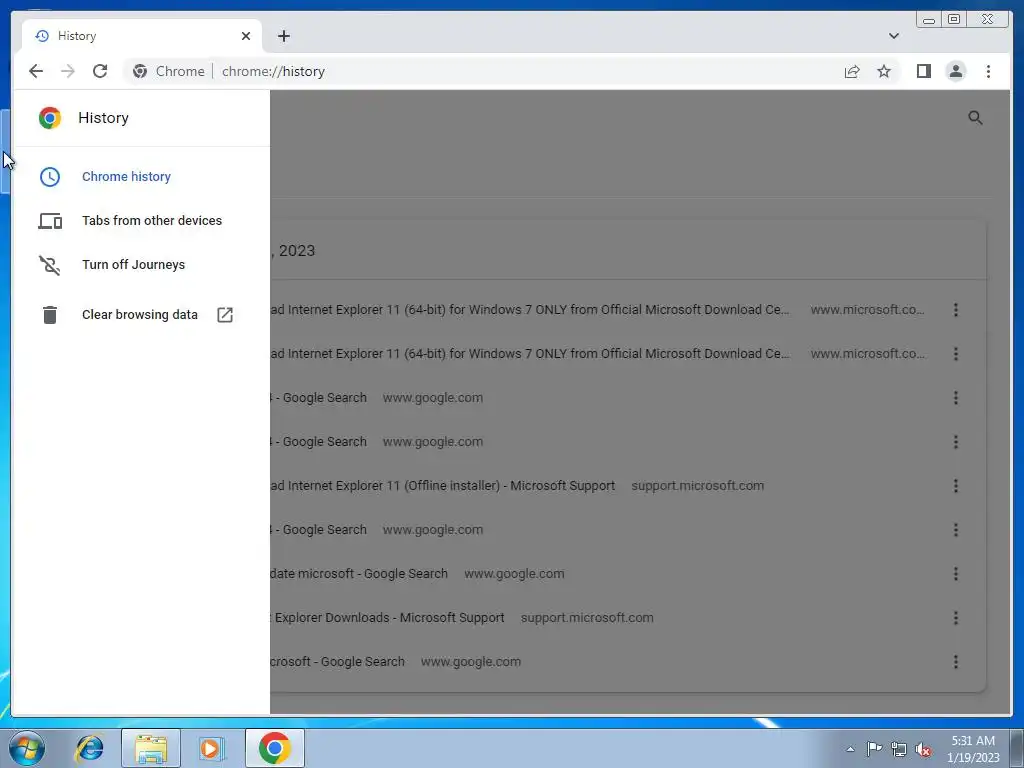This screenshot has width=1024, height=768.
Task: Open 'crosoft - Google Search' history link
Action: coord(338,662)
